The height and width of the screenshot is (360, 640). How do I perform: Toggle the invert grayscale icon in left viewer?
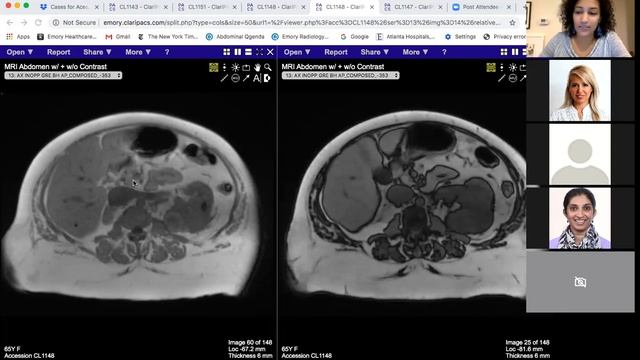pyautogui.click(x=267, y=78)
